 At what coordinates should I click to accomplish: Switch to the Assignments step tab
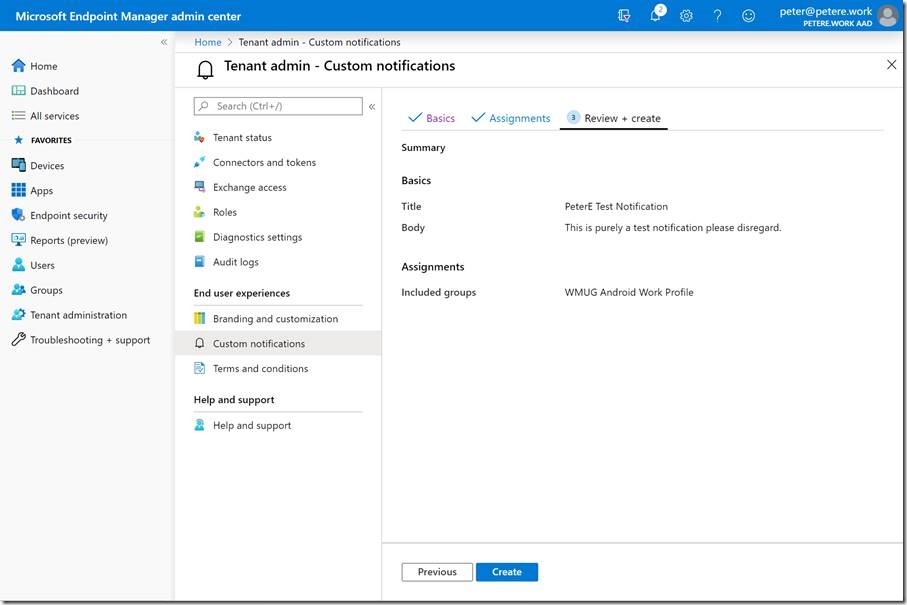[510, 118]
